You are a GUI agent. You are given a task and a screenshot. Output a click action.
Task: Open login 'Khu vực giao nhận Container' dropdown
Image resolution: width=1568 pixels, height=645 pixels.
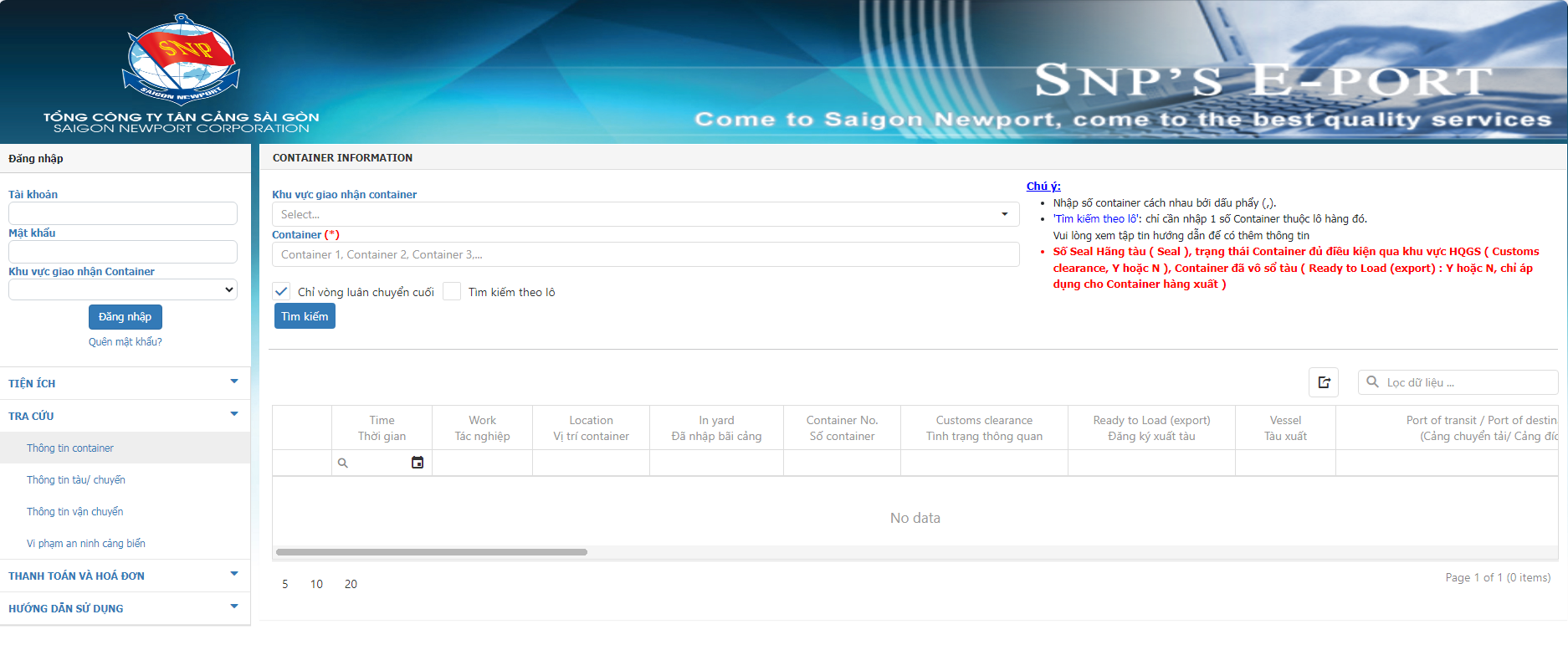click(x=123, y=289)
